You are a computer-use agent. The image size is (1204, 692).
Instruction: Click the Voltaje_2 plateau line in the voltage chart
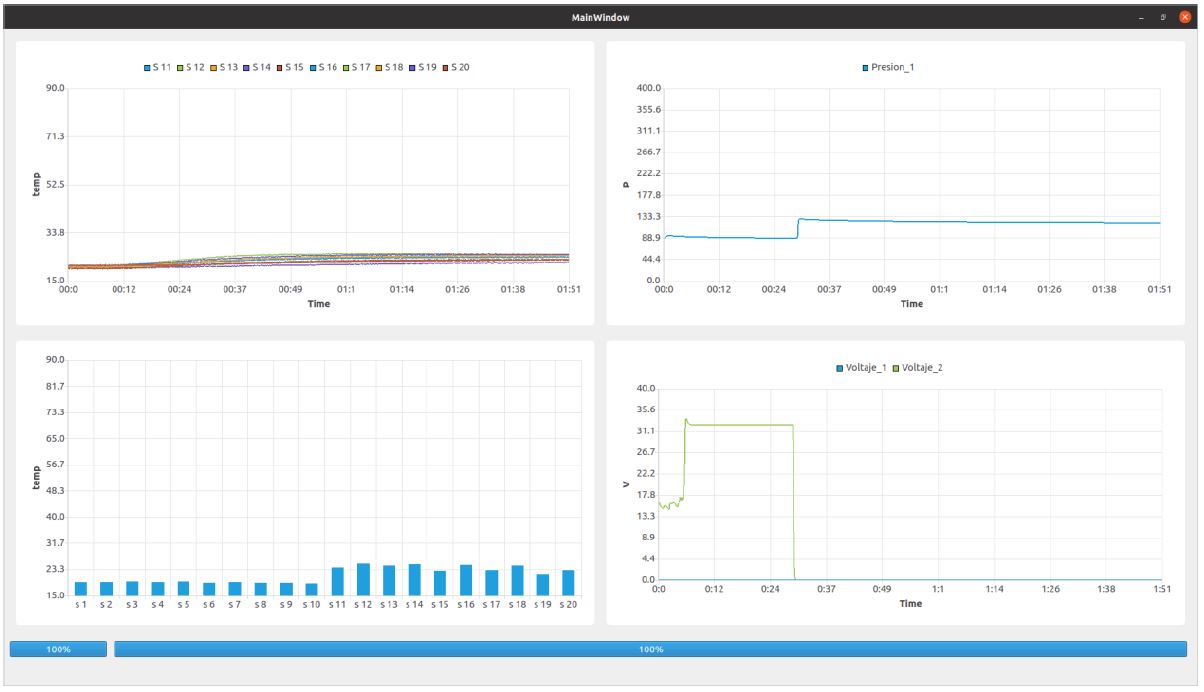(740, 425)
